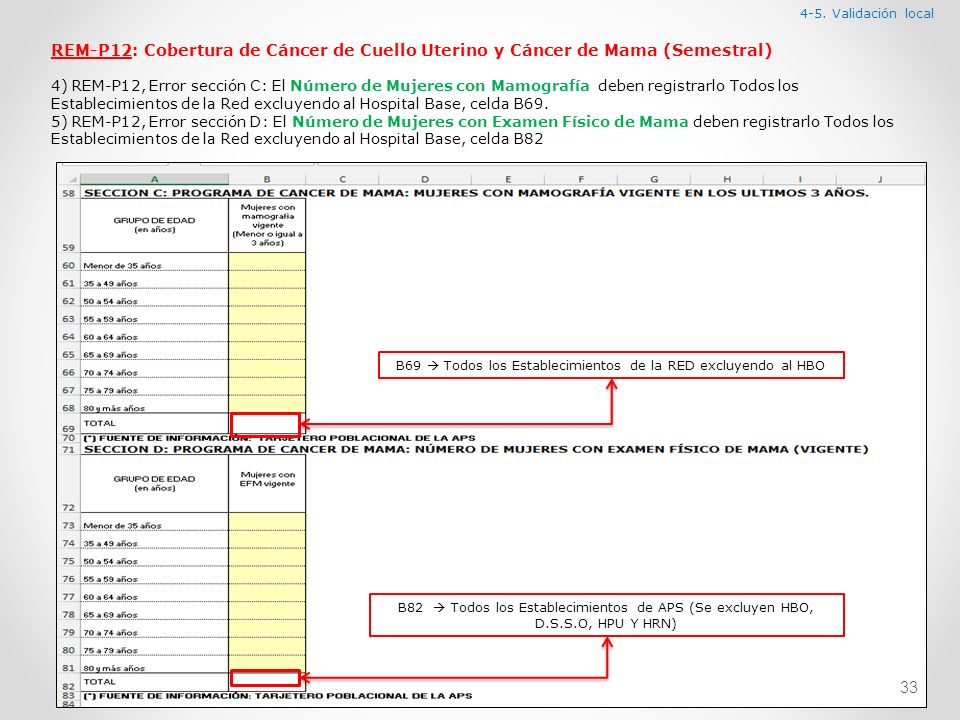The image size is (960, 720).
Task: Click the slide page number 33
Action: (909, 687)
